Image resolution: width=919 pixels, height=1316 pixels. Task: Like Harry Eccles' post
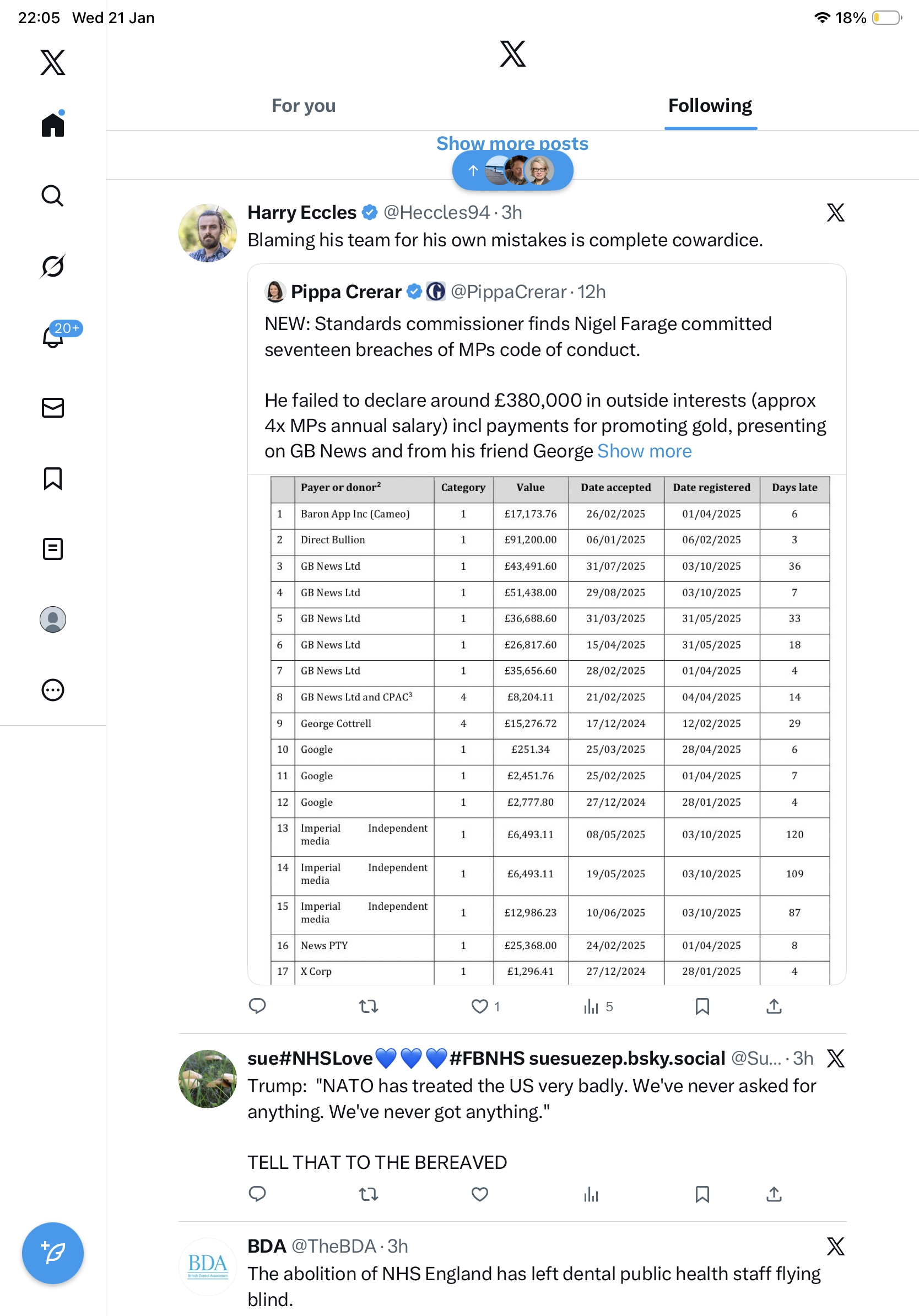click(x=479, y=1006)
